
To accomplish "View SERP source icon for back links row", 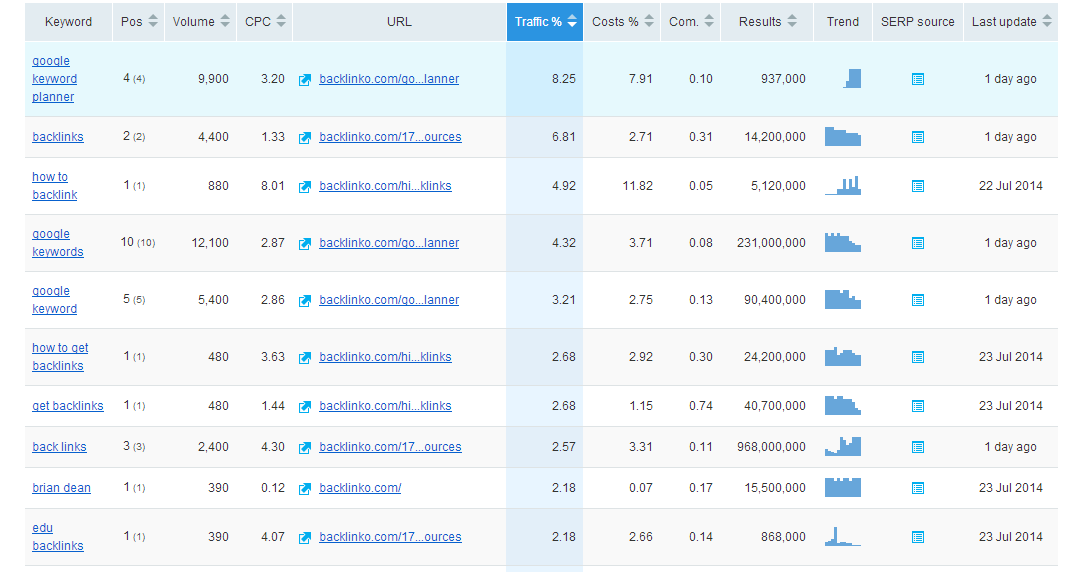I will [918, 448].
